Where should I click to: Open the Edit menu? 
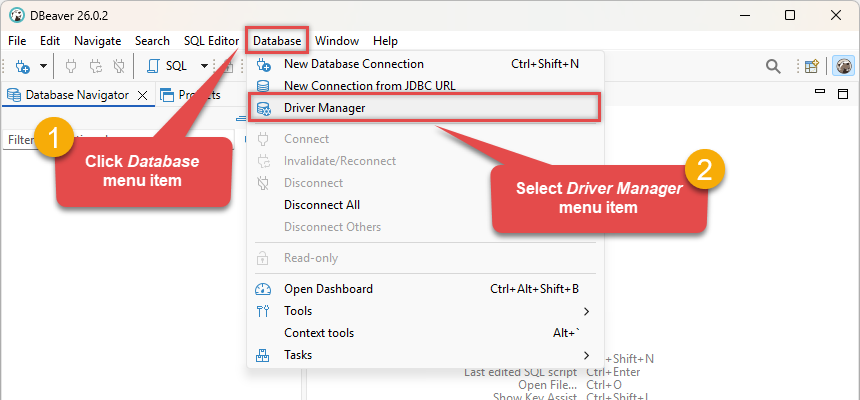(x=50, y=41)
